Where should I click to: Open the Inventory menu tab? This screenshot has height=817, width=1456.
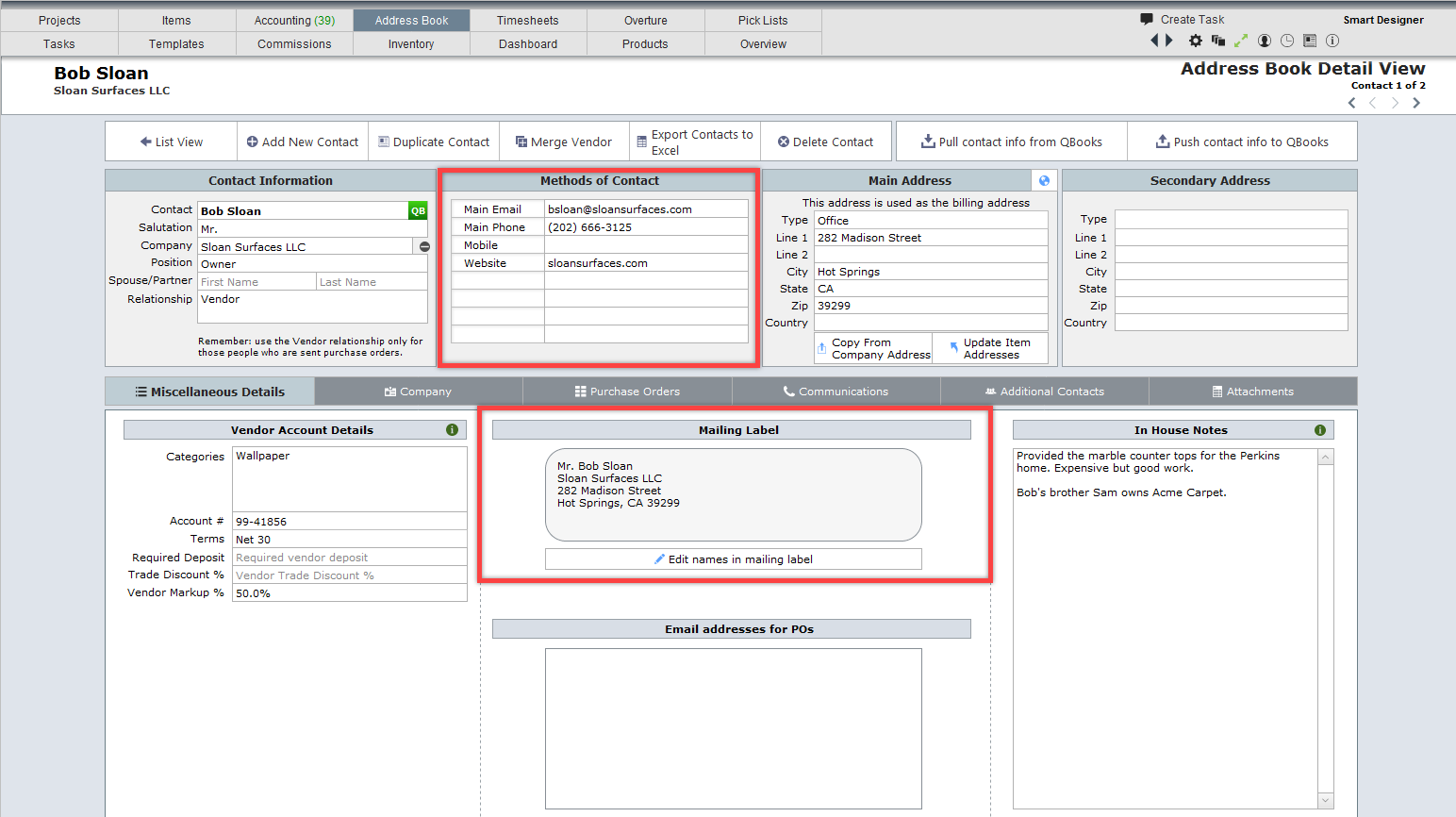point(411,43)
